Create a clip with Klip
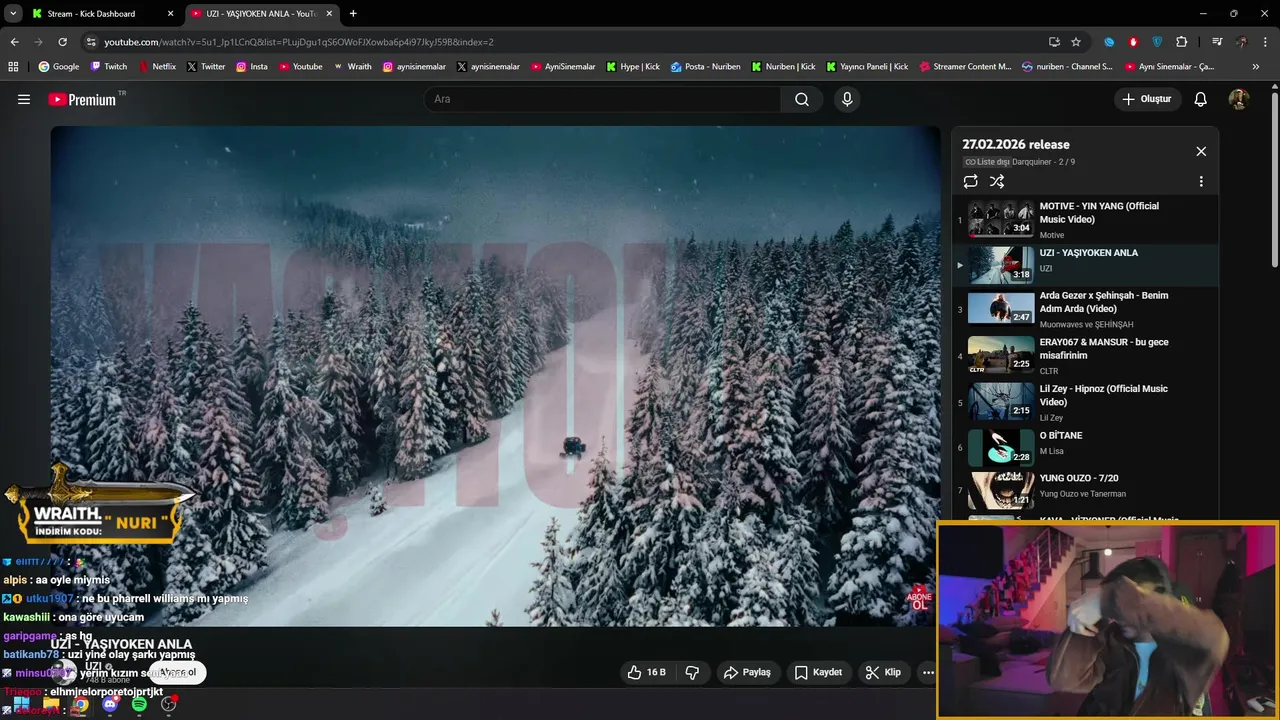Viewport: 1280px width, 720px height. point(883,672)
